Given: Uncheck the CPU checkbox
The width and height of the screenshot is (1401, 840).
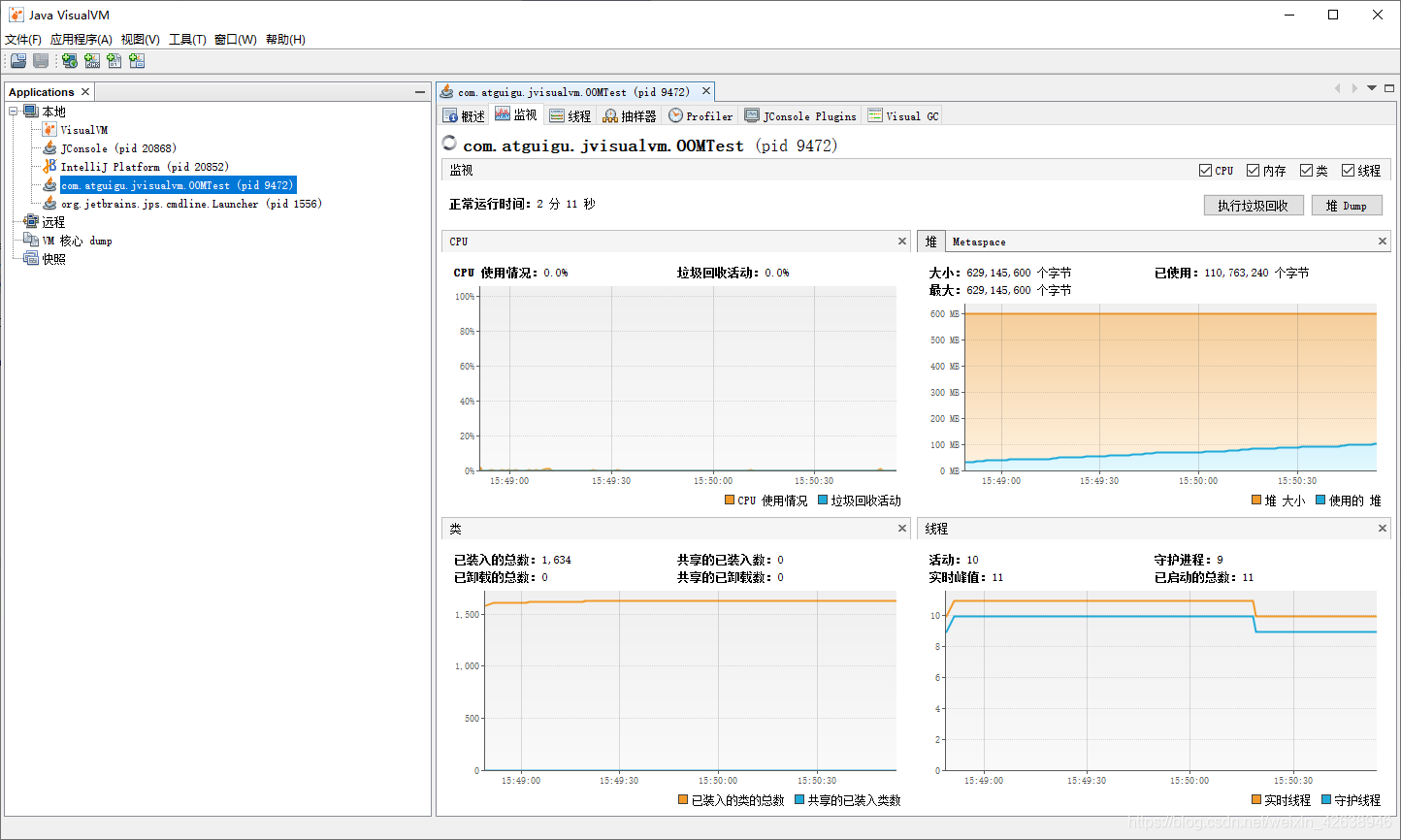Looking at the screenshot, I should pyautogui.click(x=1205, y=170).
